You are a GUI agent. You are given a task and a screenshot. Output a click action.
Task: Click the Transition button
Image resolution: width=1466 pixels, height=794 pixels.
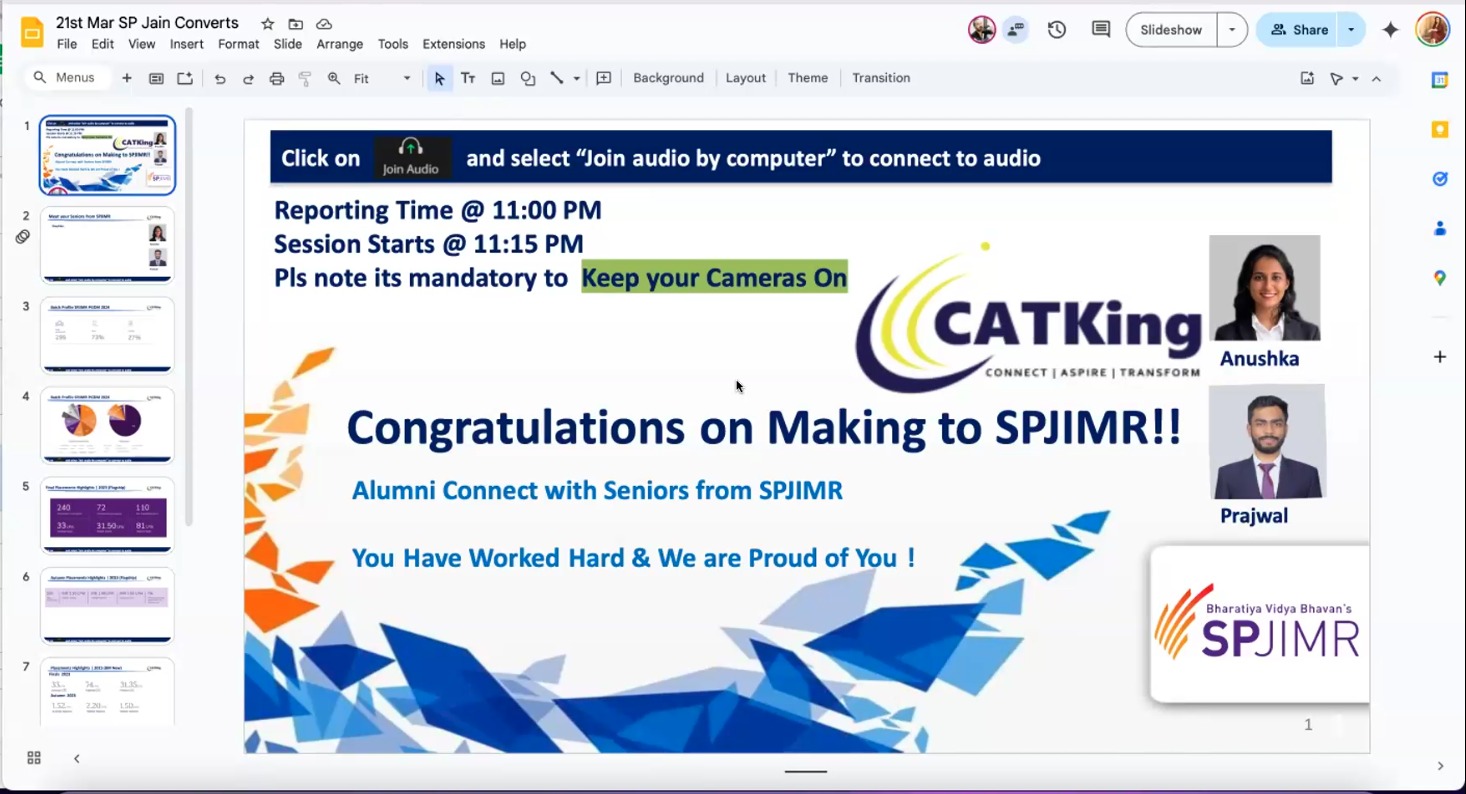click(881, 78)
